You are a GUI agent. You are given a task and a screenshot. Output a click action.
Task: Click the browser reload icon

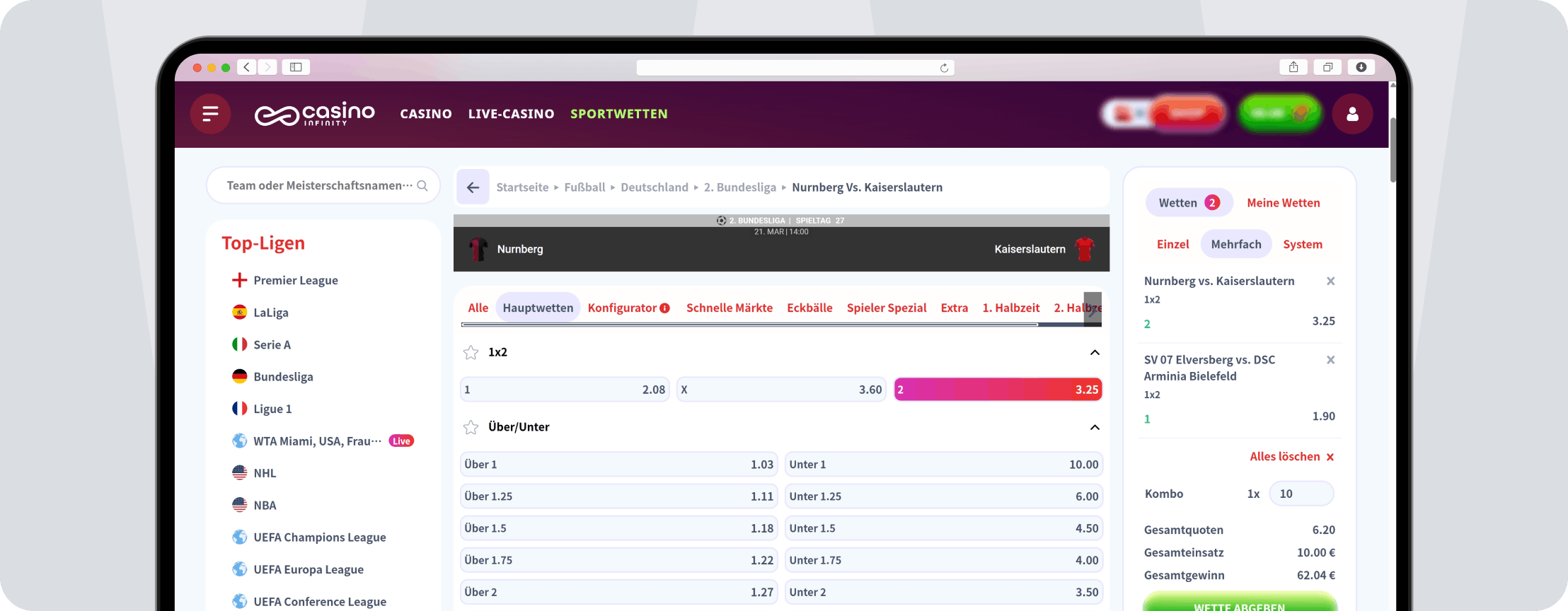pos(944,68)
